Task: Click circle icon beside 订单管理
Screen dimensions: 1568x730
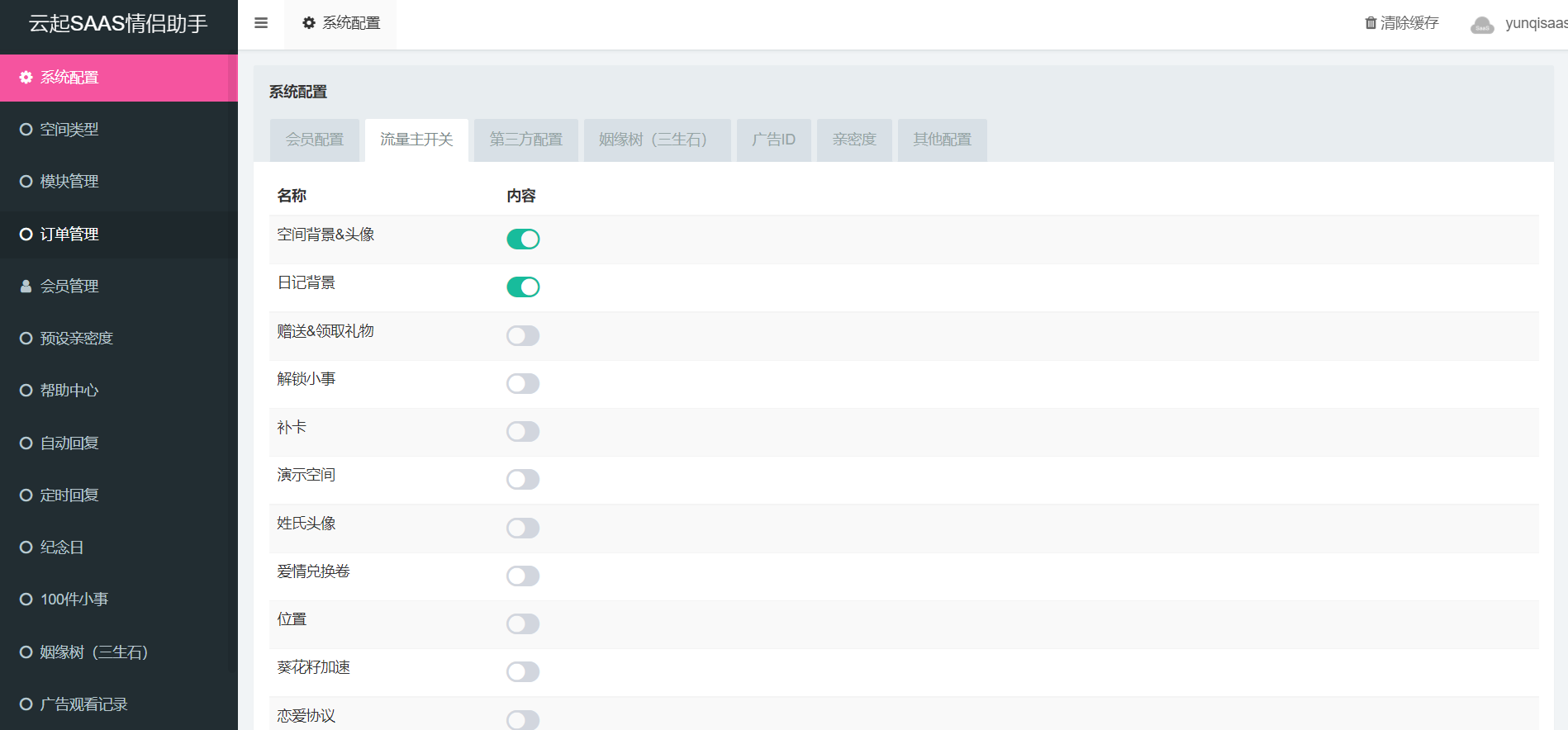Action: coord(26,234)
